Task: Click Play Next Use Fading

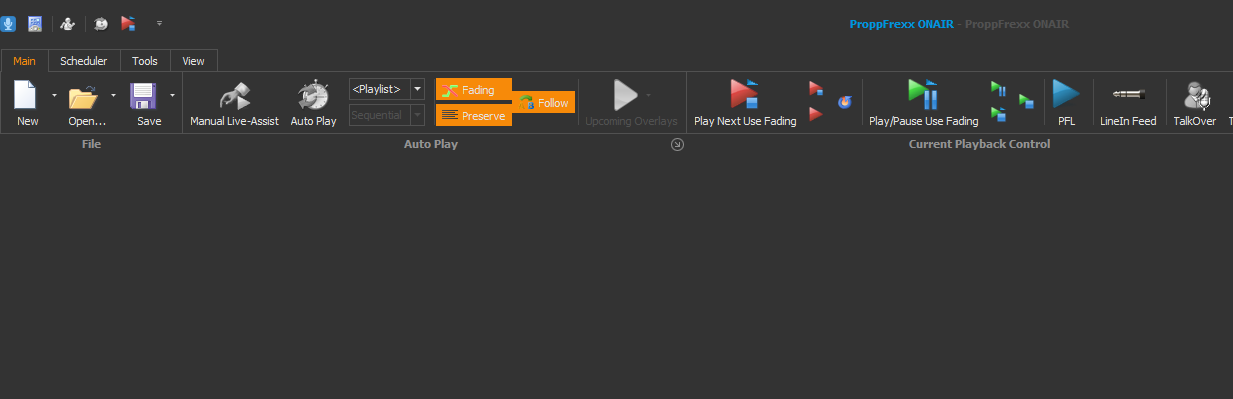Action: coord(745,104)
